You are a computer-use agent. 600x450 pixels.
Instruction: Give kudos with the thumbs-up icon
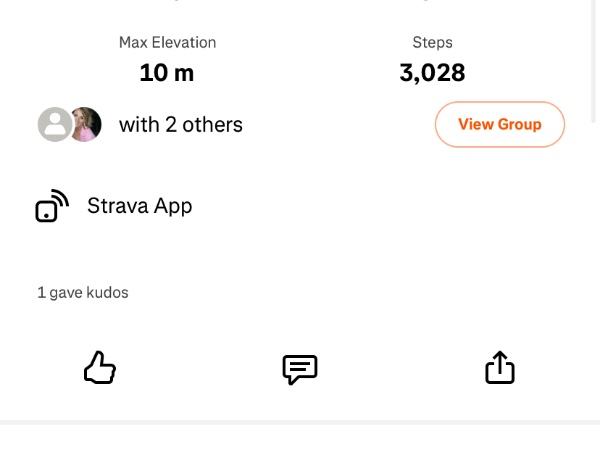[x=100, y=368]
